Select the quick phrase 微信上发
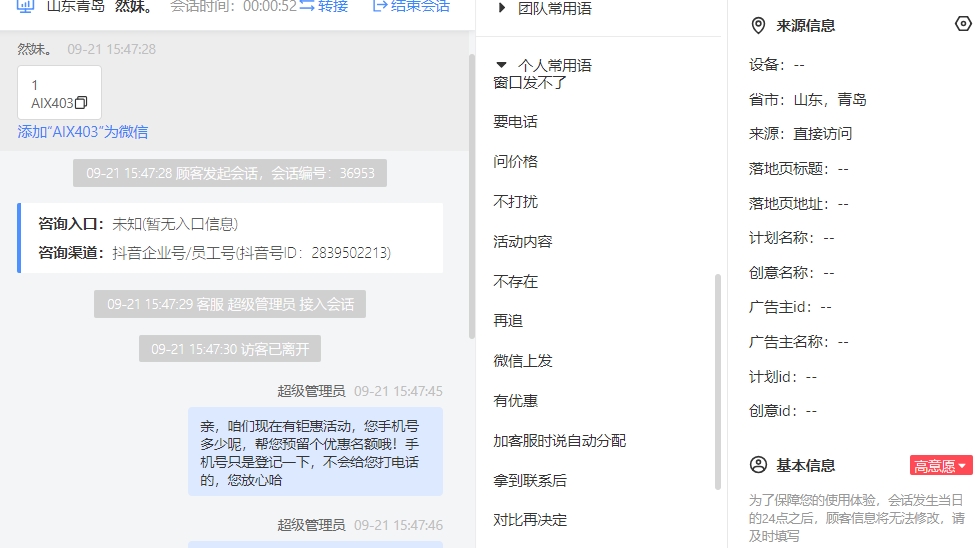The image size is (975, 548). pyautogui.click(x=523, y=361)
